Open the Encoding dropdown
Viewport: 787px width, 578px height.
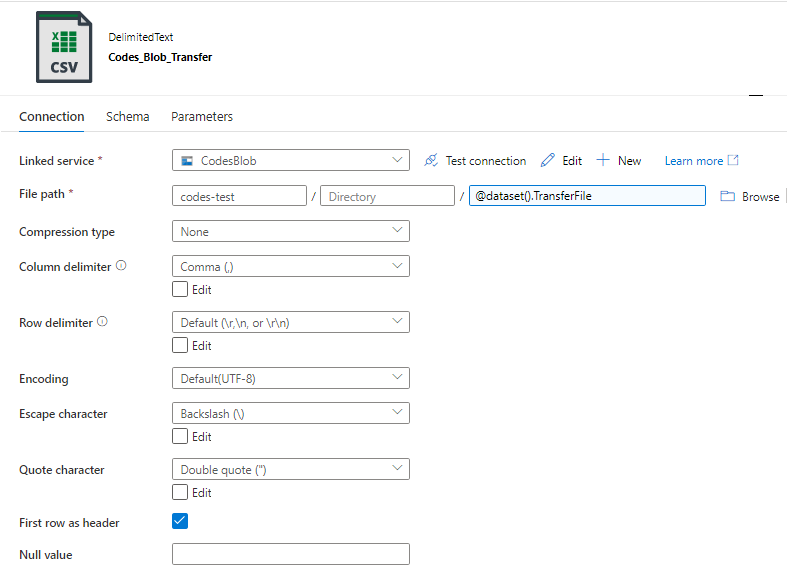click(290, 378)
